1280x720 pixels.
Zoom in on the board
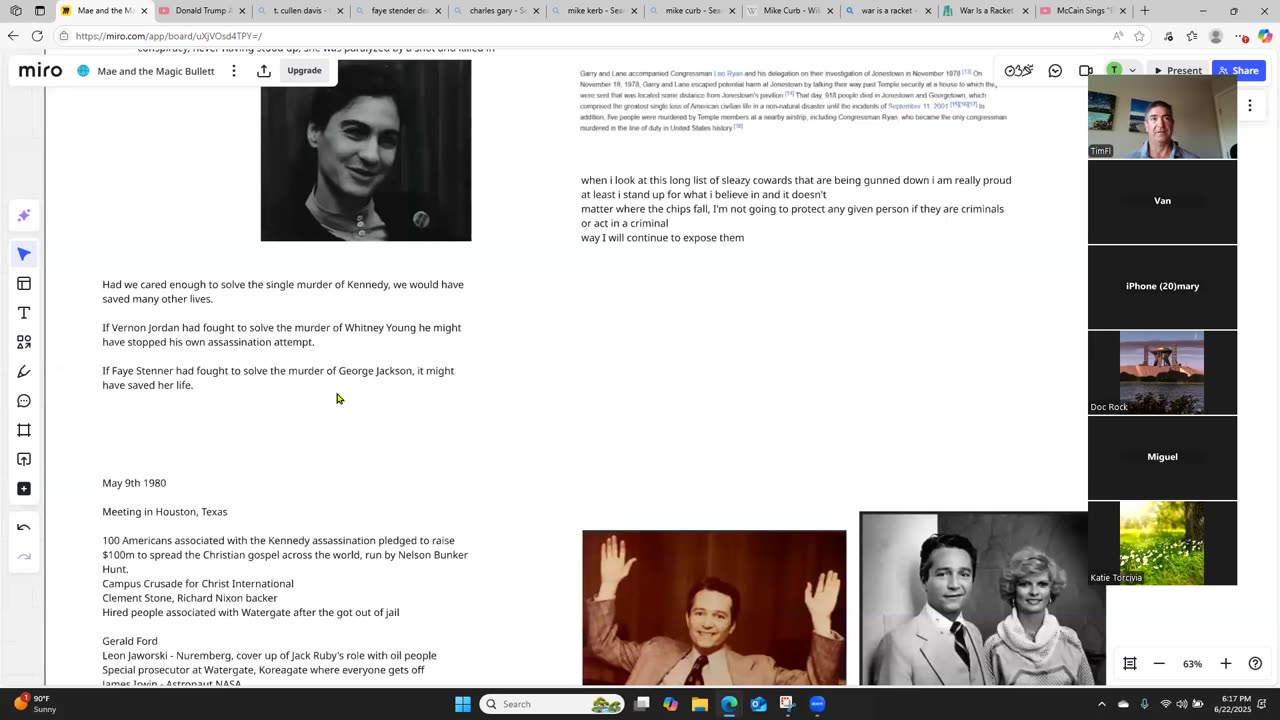[x=1225, y=664]
